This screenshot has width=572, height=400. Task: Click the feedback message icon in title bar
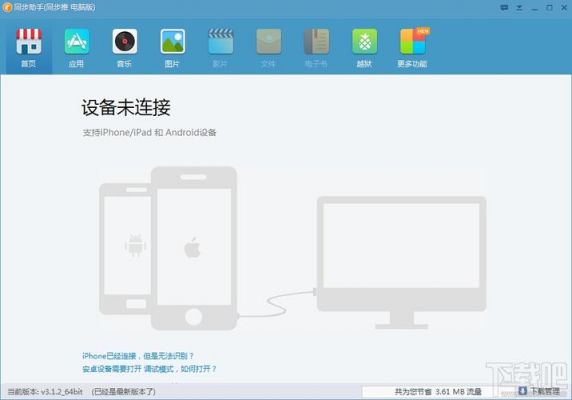click(x=504, y=8)
